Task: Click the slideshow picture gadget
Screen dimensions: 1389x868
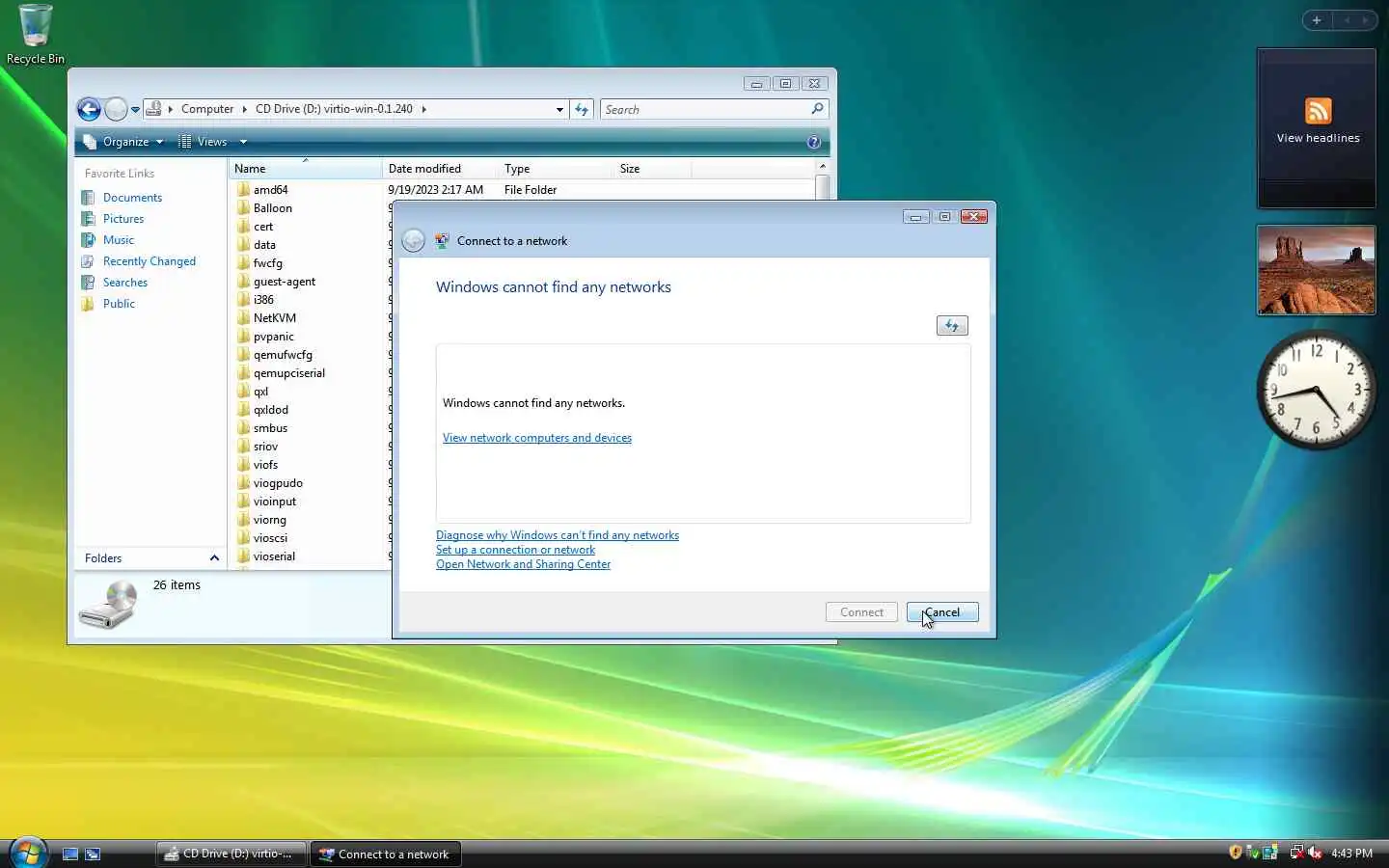Action: point(1317,270)
